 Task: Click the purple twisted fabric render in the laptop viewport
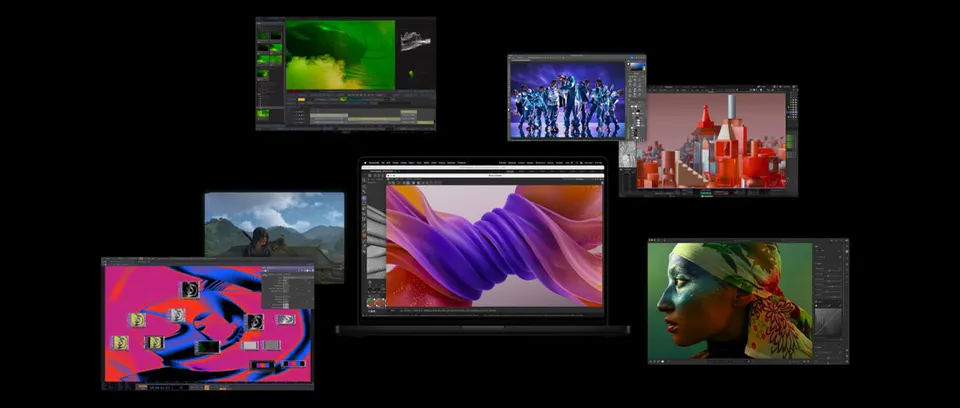coord(495,246)
